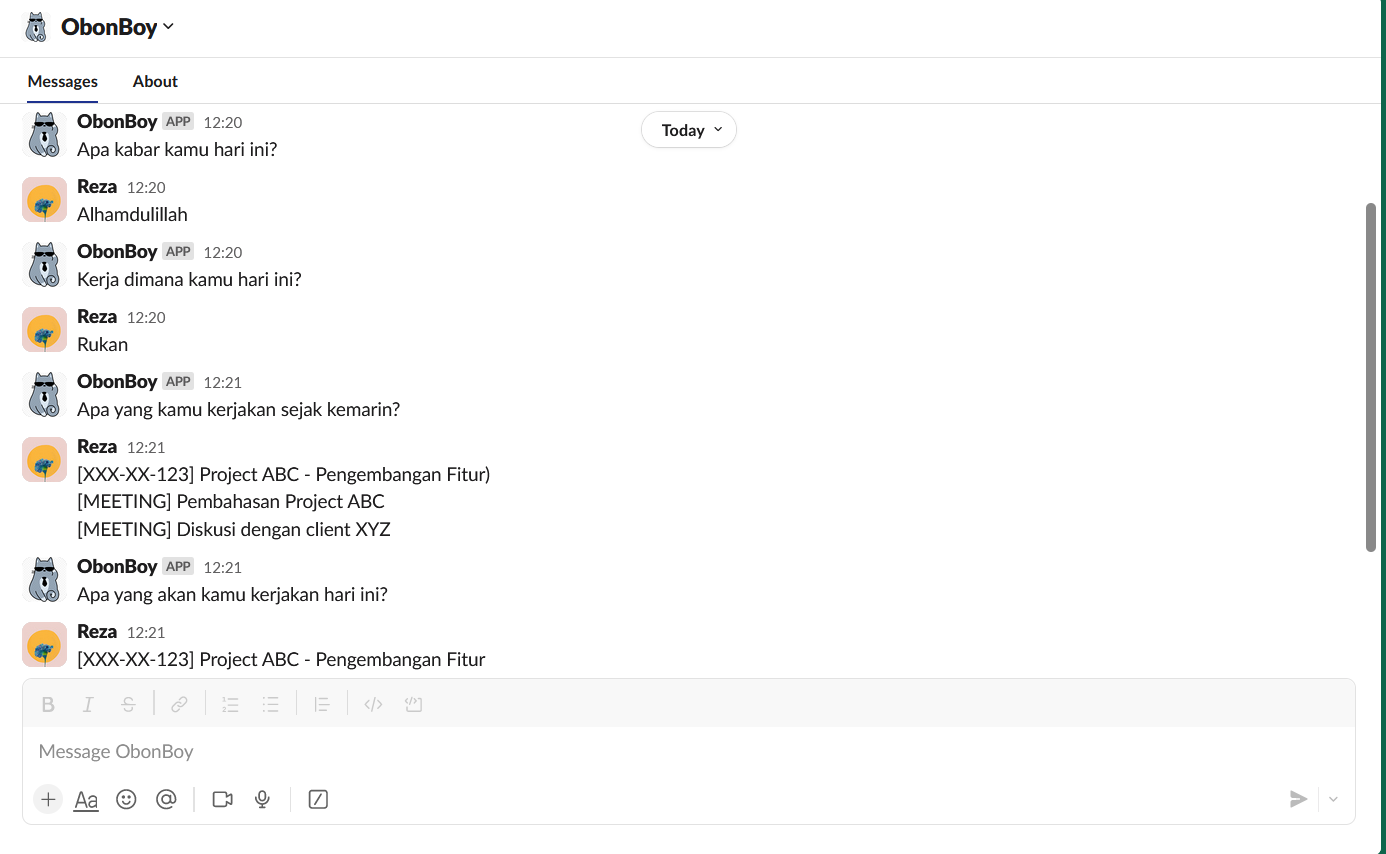Mention someone with the @ icon
The image size is (1386, 854).
pos(166,799)
